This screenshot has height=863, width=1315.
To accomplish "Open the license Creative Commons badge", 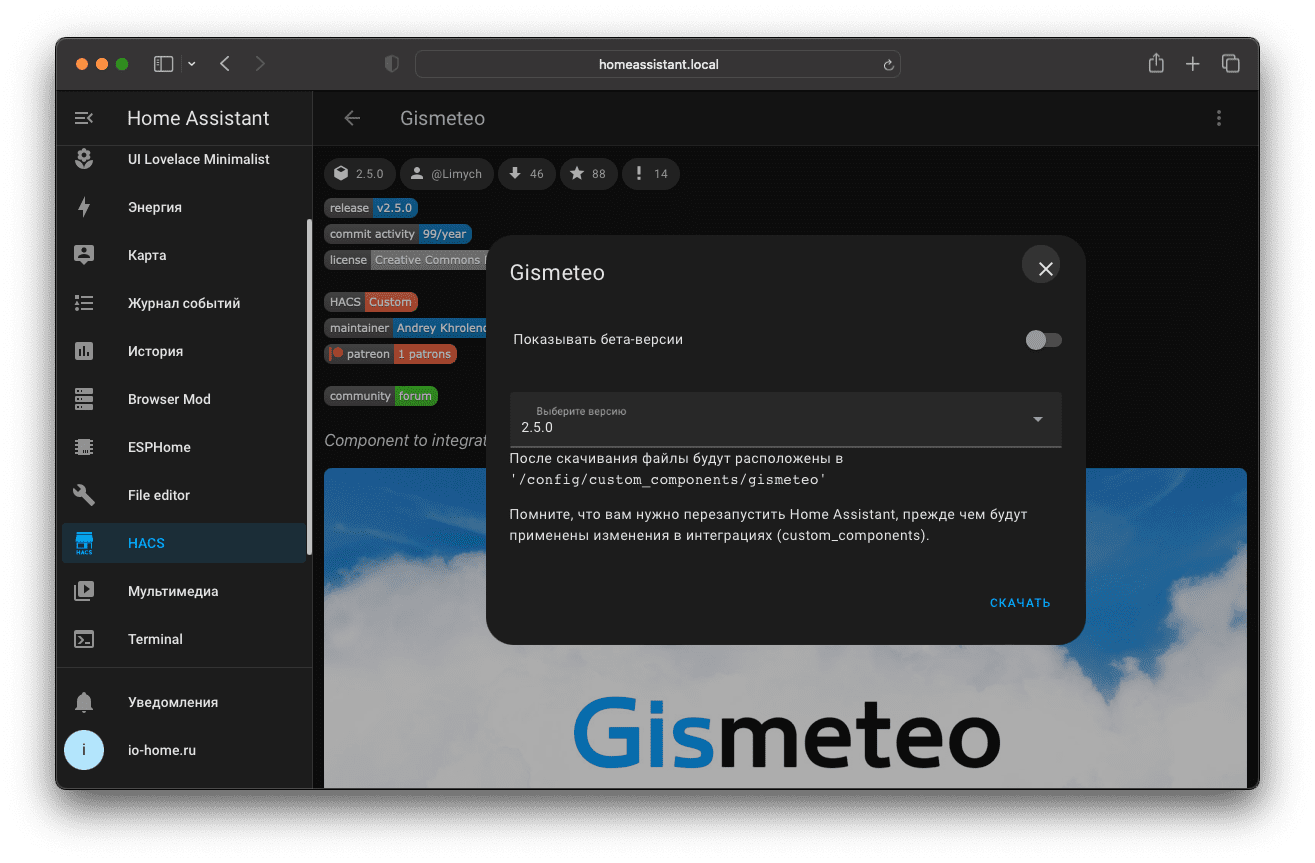I will (x=405, y=260).
